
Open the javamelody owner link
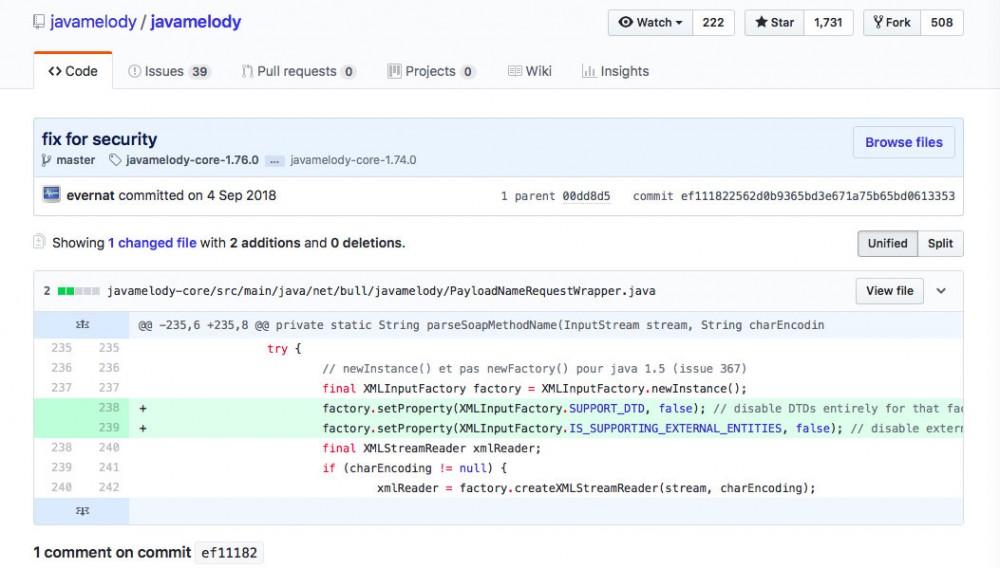[93, 22]
